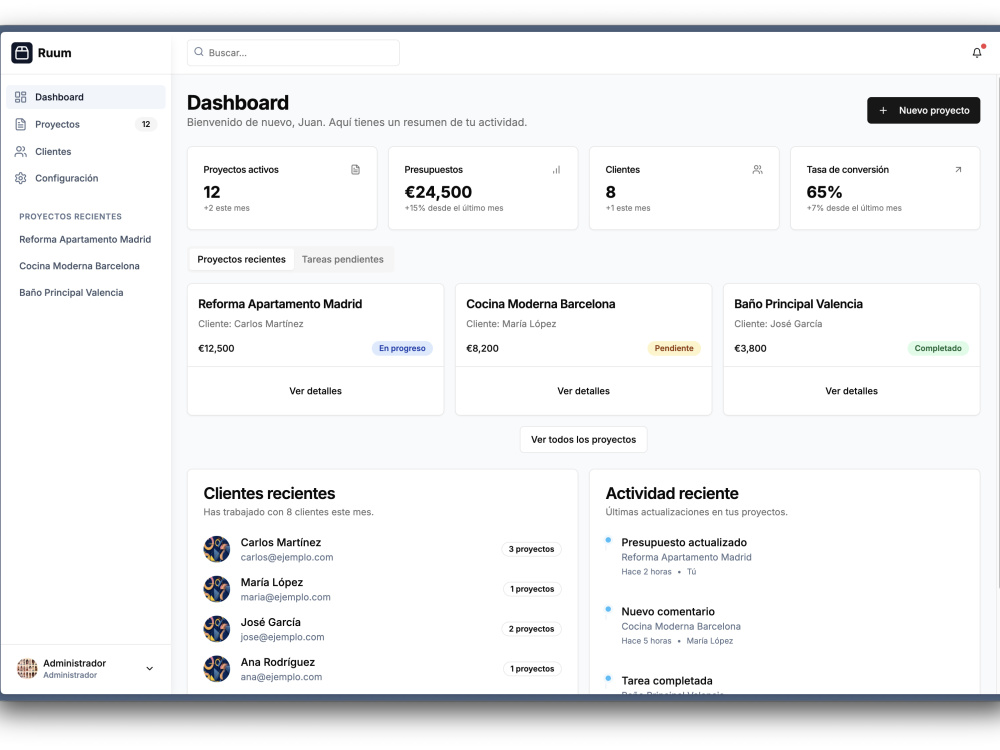The height and width of the screenshot is (750, 1000).
Task: Click the €24,500 Presupuestos value
Action: point(438,192)
